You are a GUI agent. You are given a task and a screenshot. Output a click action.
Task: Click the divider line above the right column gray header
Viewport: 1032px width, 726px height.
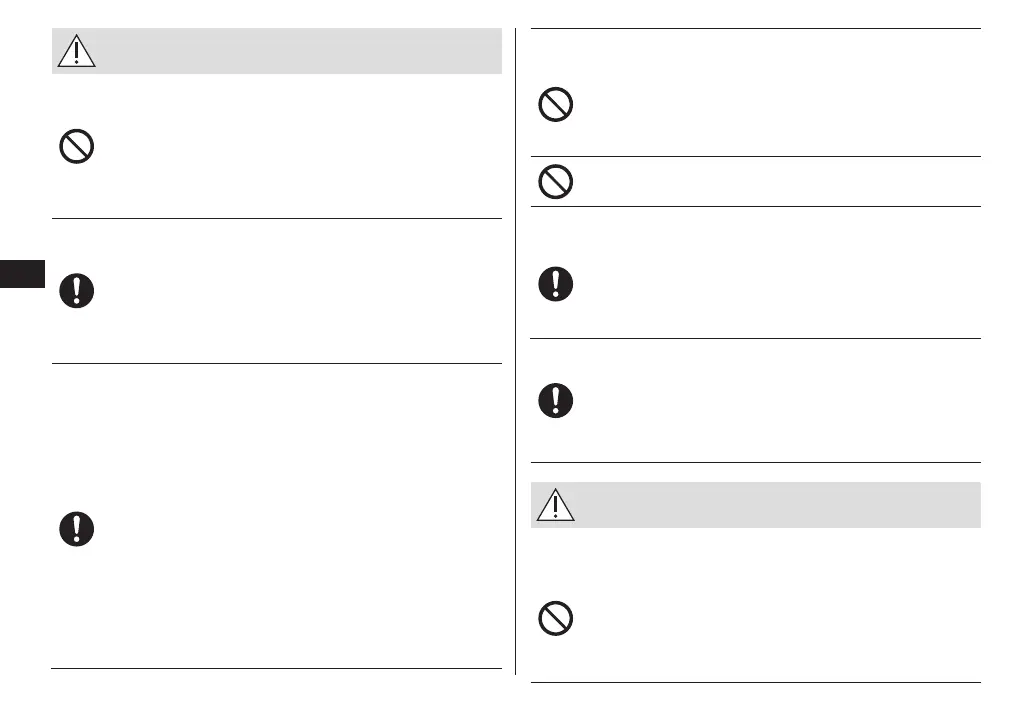click(755, 462)
